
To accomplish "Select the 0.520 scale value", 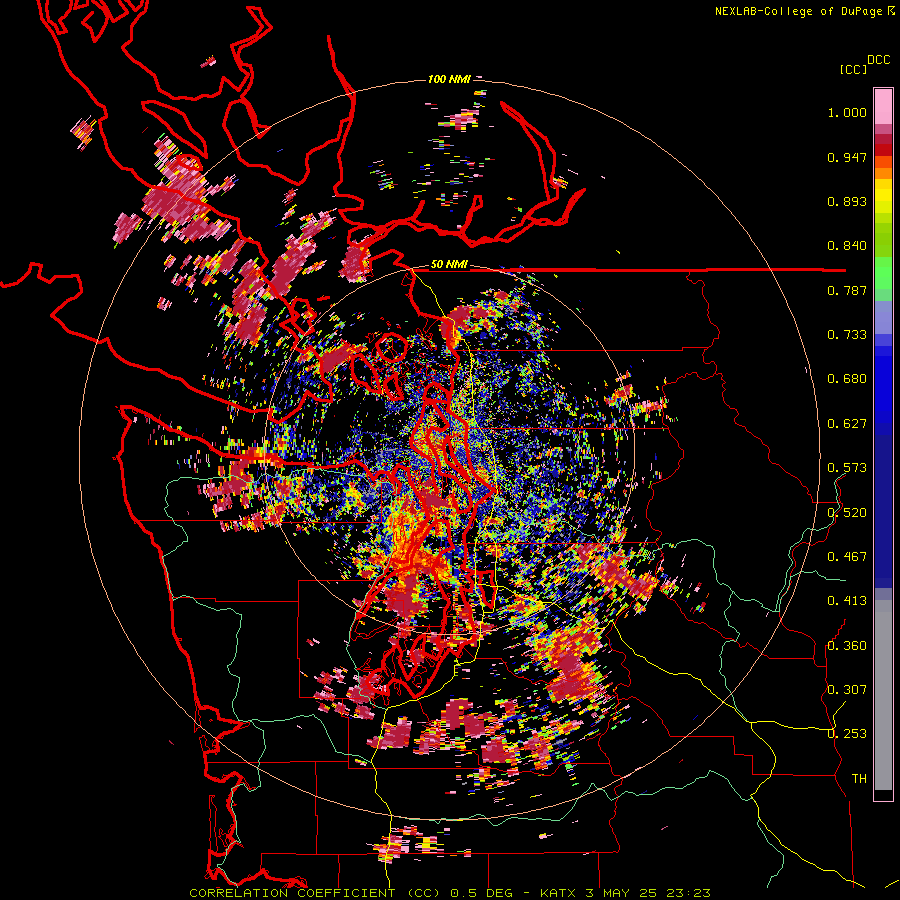I will click(847, 512).
